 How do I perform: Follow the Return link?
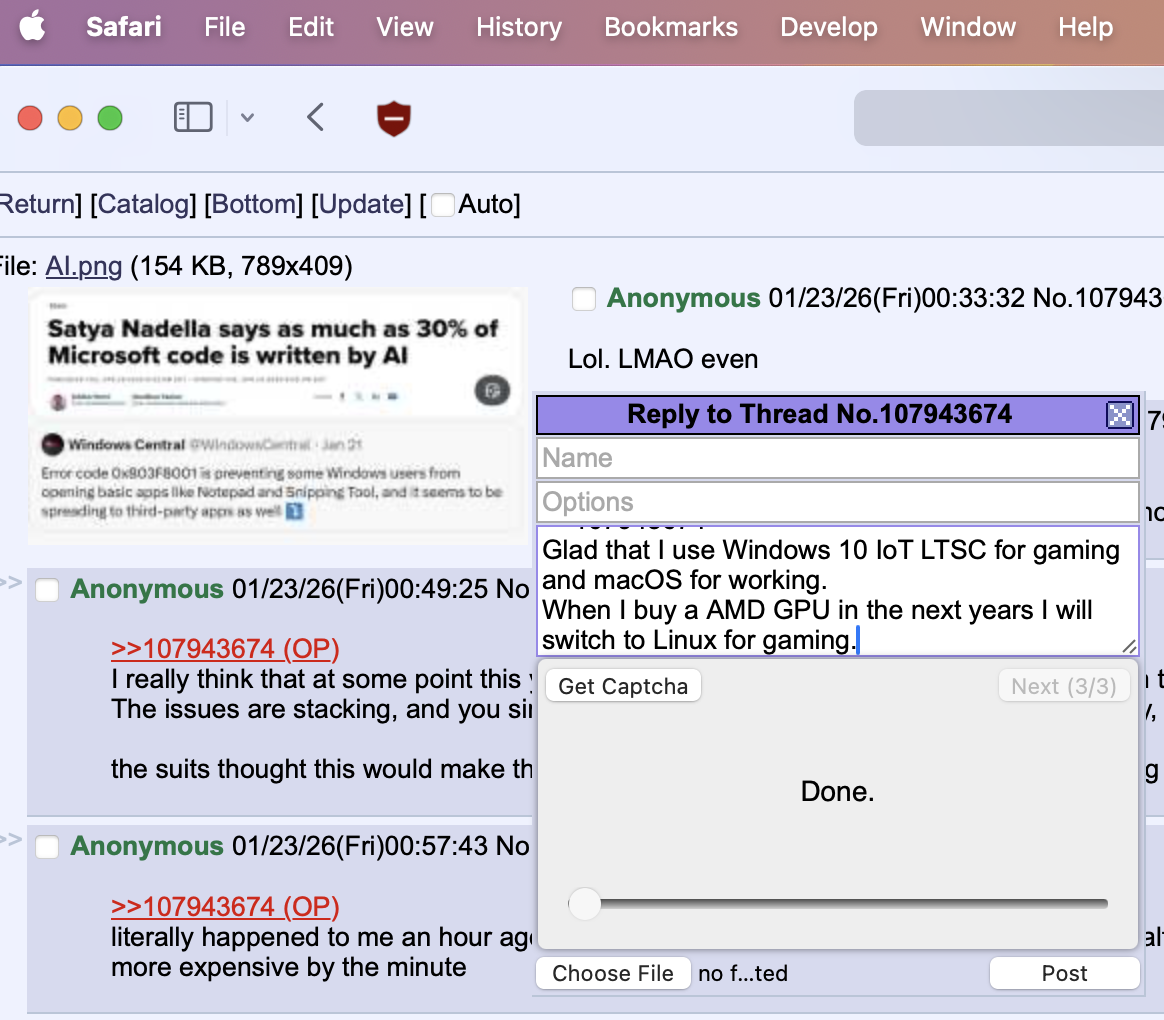coord(37,203)
